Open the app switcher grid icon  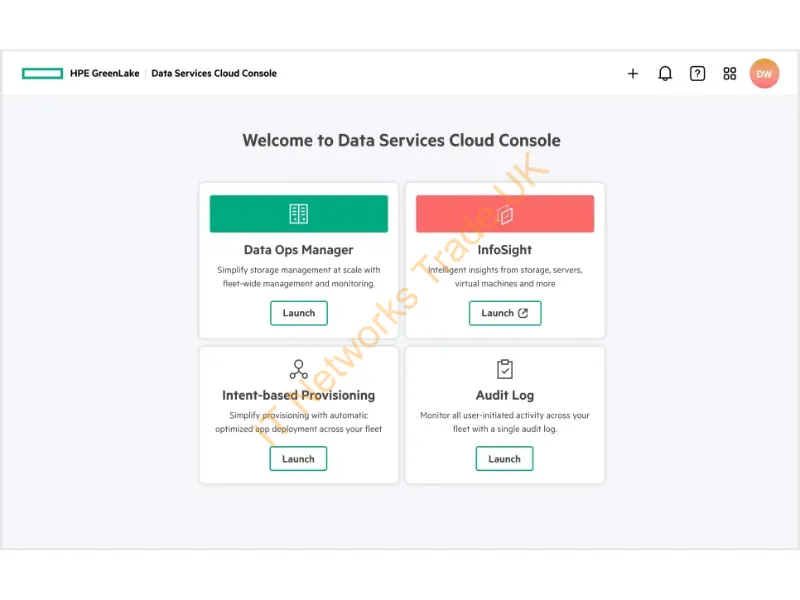coord(730,73)
